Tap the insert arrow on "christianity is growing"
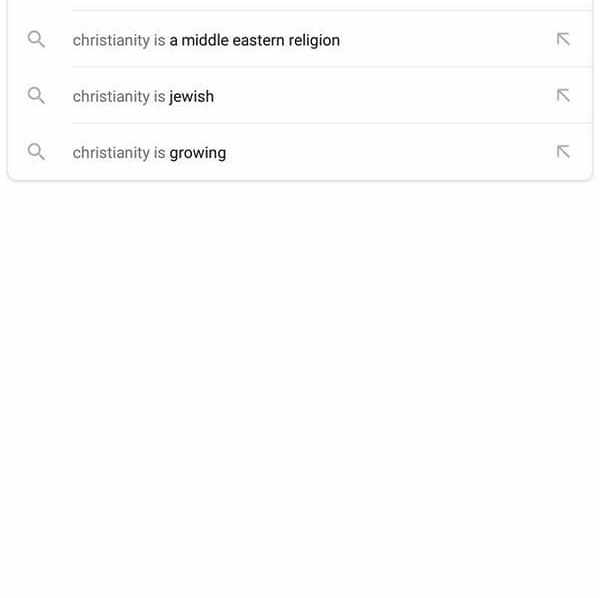This screenshot has width=600, height=598. tap(563, 152)
